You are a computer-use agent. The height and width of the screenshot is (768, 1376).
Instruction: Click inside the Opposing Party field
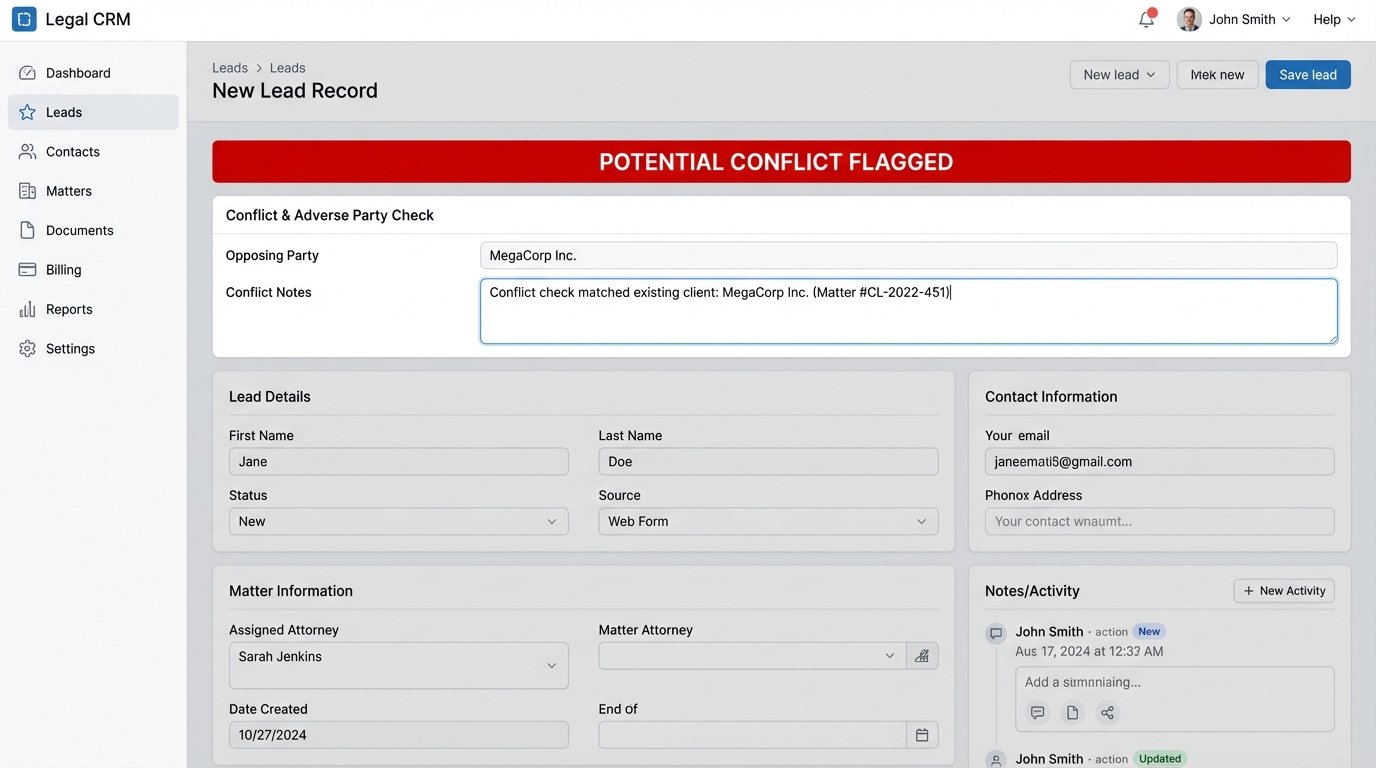908,255
